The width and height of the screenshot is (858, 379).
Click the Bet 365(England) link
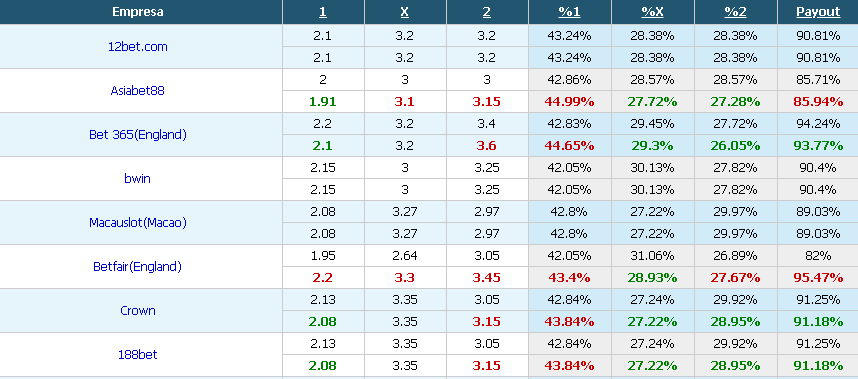tap(138, 135)
